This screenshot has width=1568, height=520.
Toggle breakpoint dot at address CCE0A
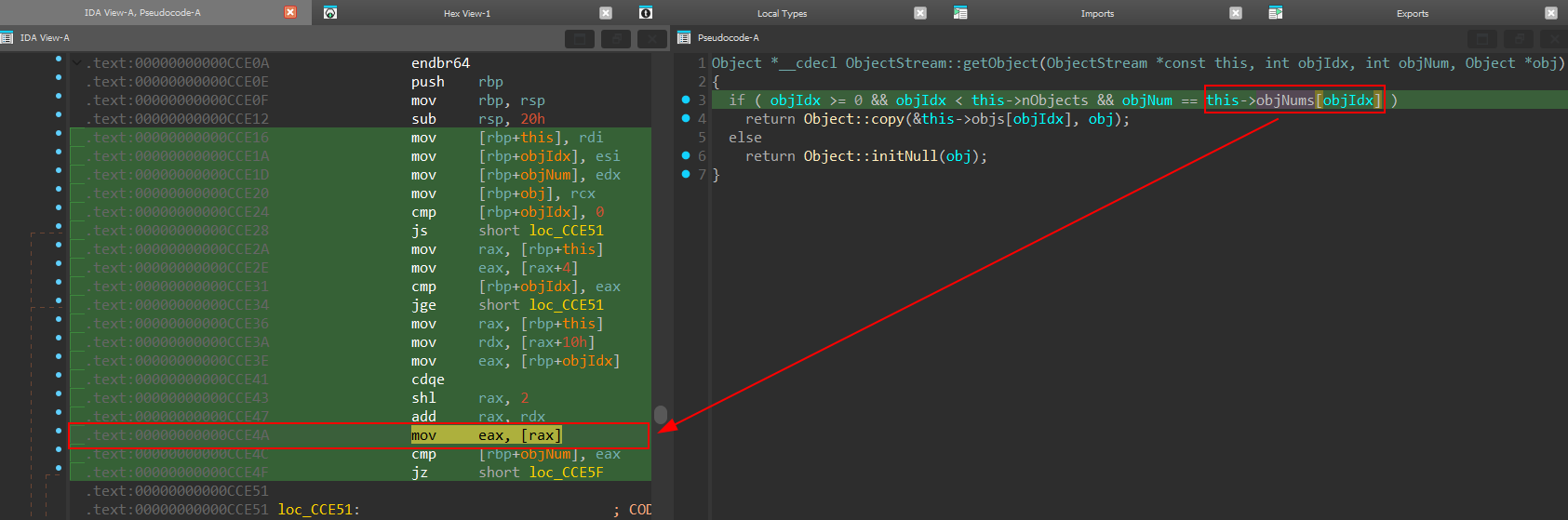tap(59, 60)
